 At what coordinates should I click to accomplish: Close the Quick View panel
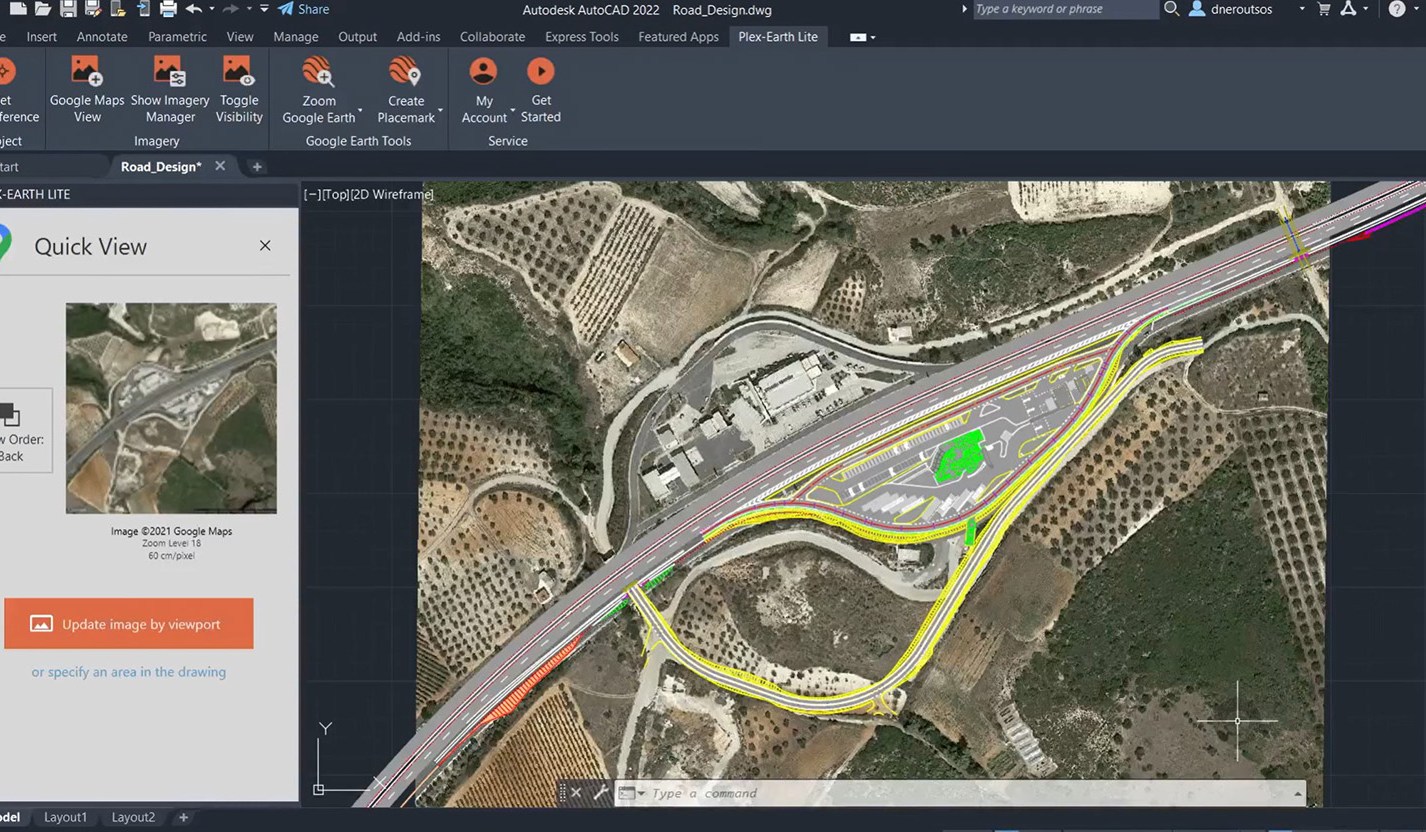point(265,245)
